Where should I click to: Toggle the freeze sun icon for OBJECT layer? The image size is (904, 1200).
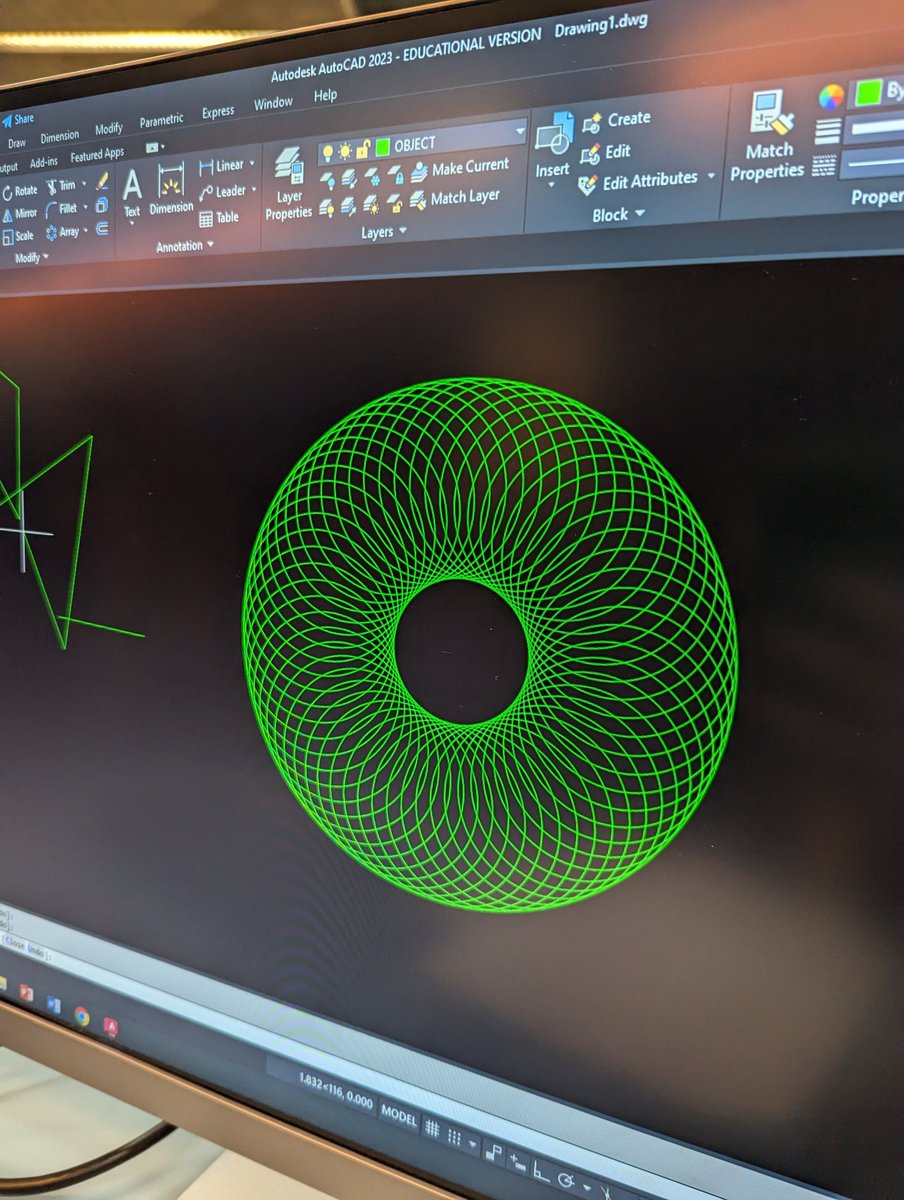pyautogui.click(x=345, y=151)
